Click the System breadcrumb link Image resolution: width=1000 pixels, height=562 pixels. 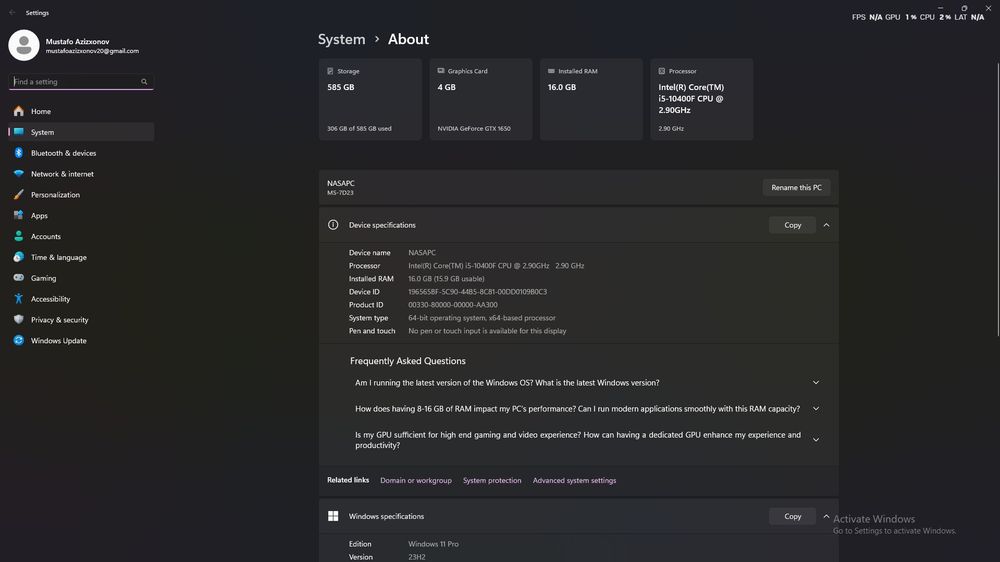pyautogui.click(x=341, y=40)
